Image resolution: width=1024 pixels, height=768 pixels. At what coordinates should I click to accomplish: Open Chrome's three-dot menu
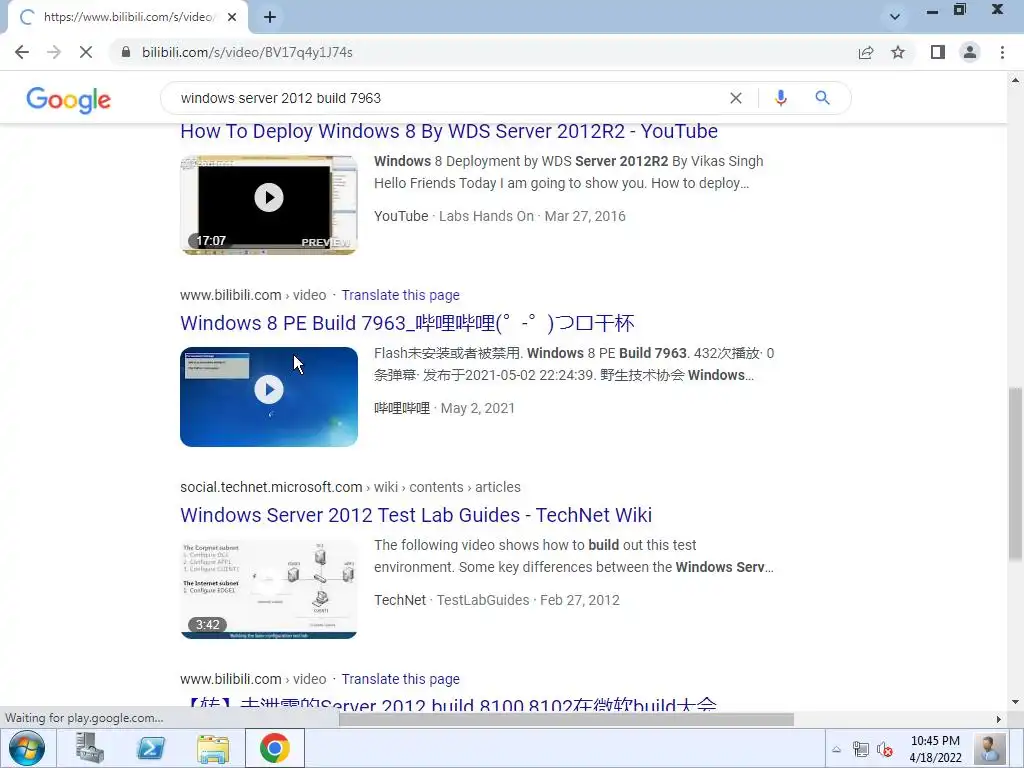tap(1002, 52)
